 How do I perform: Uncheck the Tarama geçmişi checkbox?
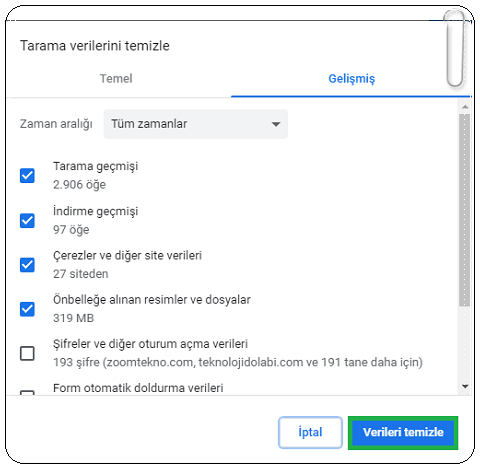(x=27, y=175)
